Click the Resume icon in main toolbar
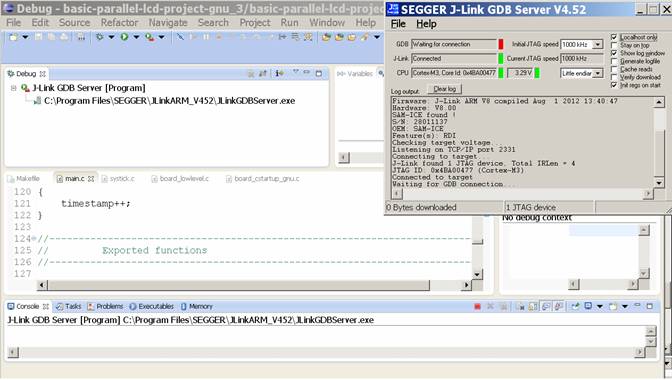The width and height of the screenshot is (672, 380). [194, 37]
